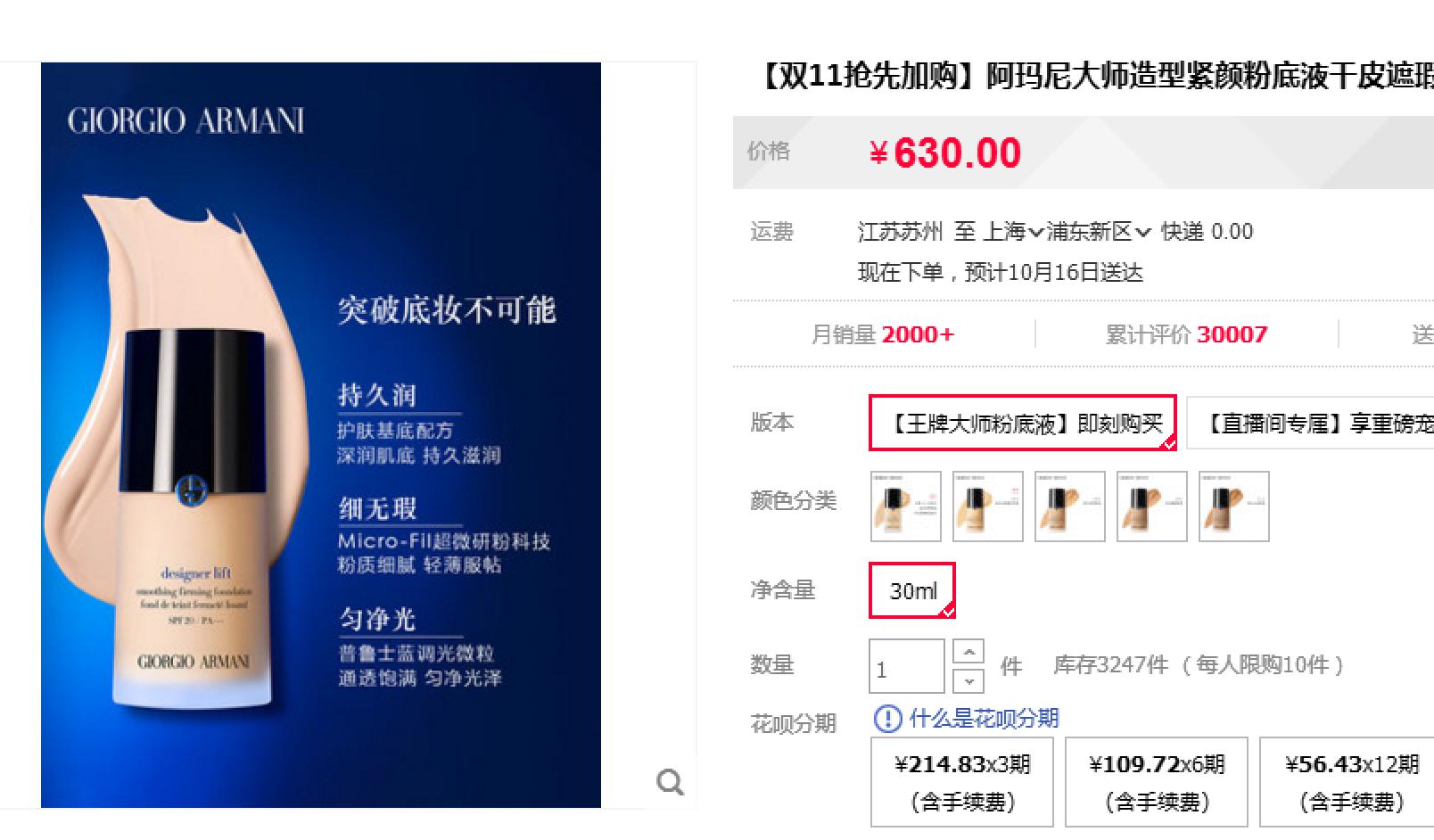The width and height of the screenshot is (1434, 840).
Task: Decrease quantity with the down arrow
Action: point(968,681)
